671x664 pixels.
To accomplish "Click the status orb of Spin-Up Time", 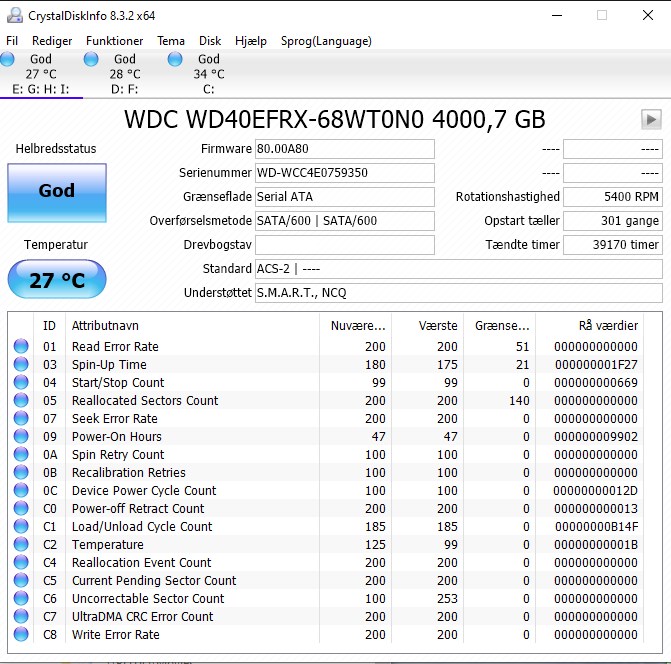I will tap(21, 364).
